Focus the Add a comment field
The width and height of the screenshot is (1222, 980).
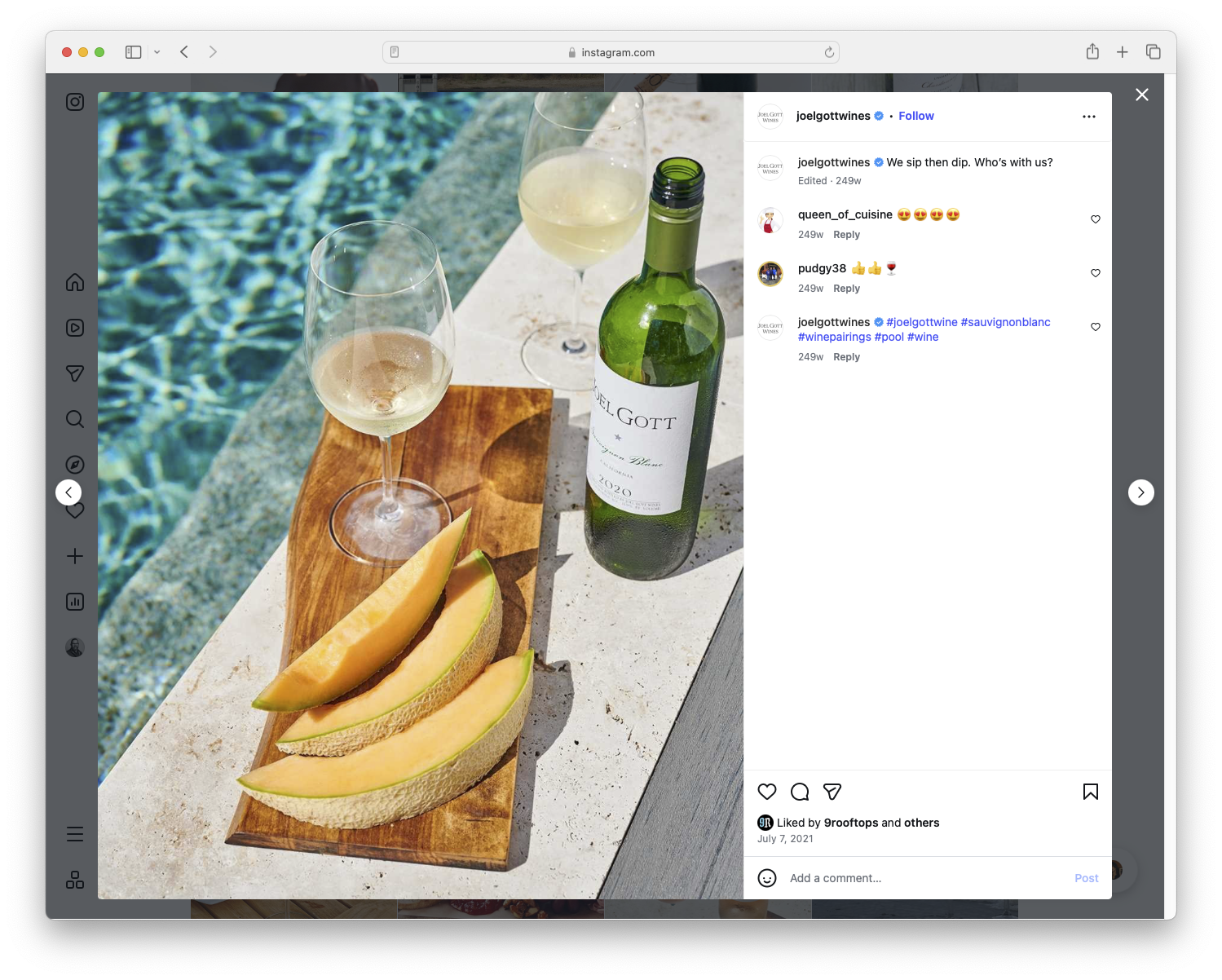pos(925,878)
